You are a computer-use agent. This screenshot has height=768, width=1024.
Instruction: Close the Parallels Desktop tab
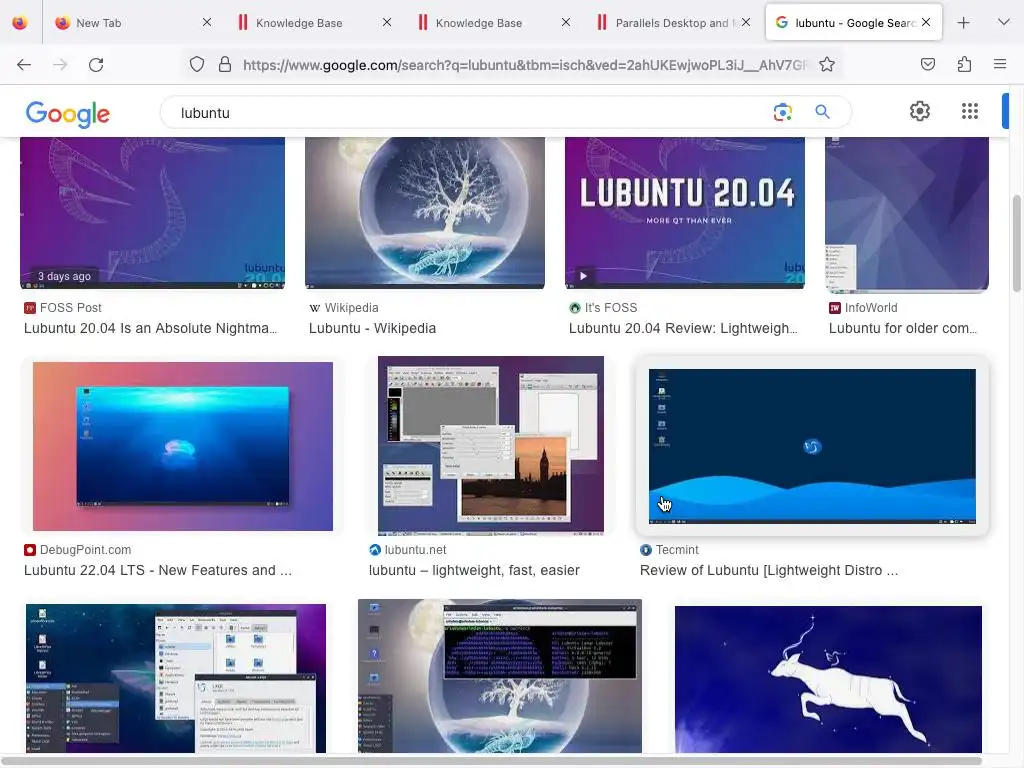(x=746, y=22)
